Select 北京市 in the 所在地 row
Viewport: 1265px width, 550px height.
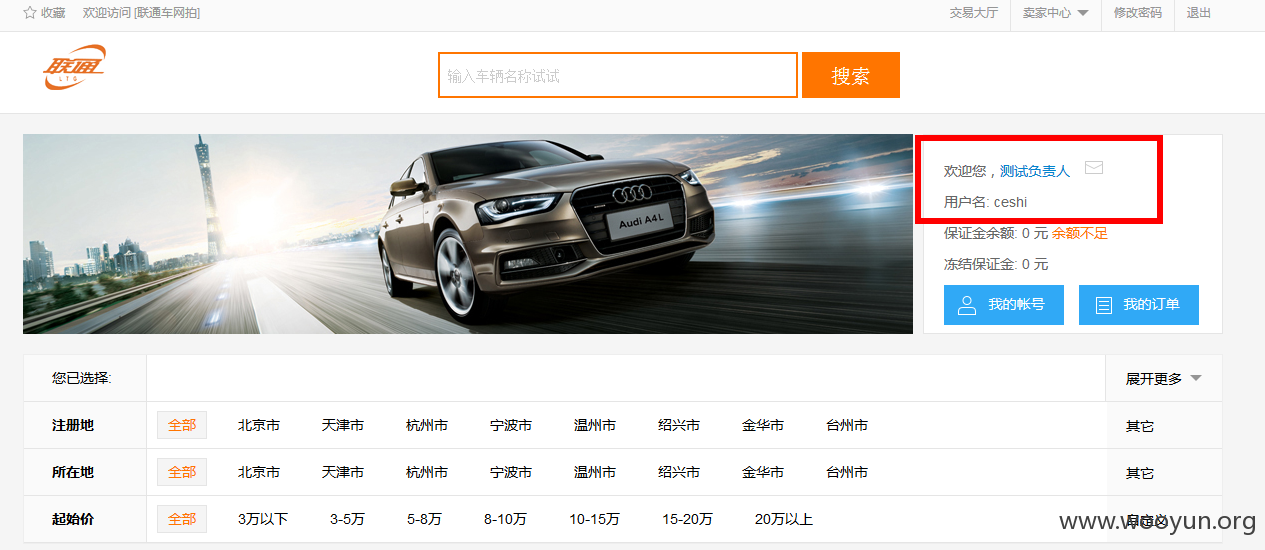coord(259,472)
